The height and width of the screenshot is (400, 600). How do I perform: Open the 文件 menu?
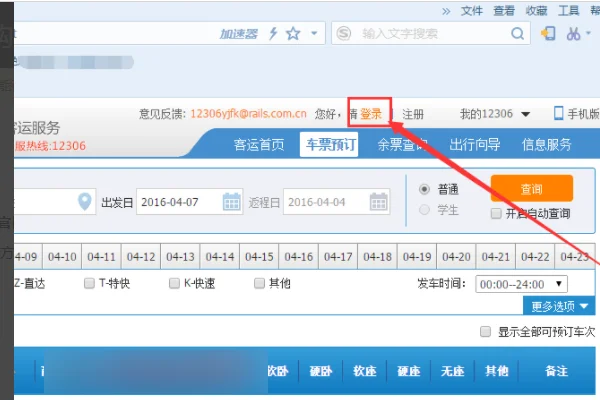pos(472,11)
